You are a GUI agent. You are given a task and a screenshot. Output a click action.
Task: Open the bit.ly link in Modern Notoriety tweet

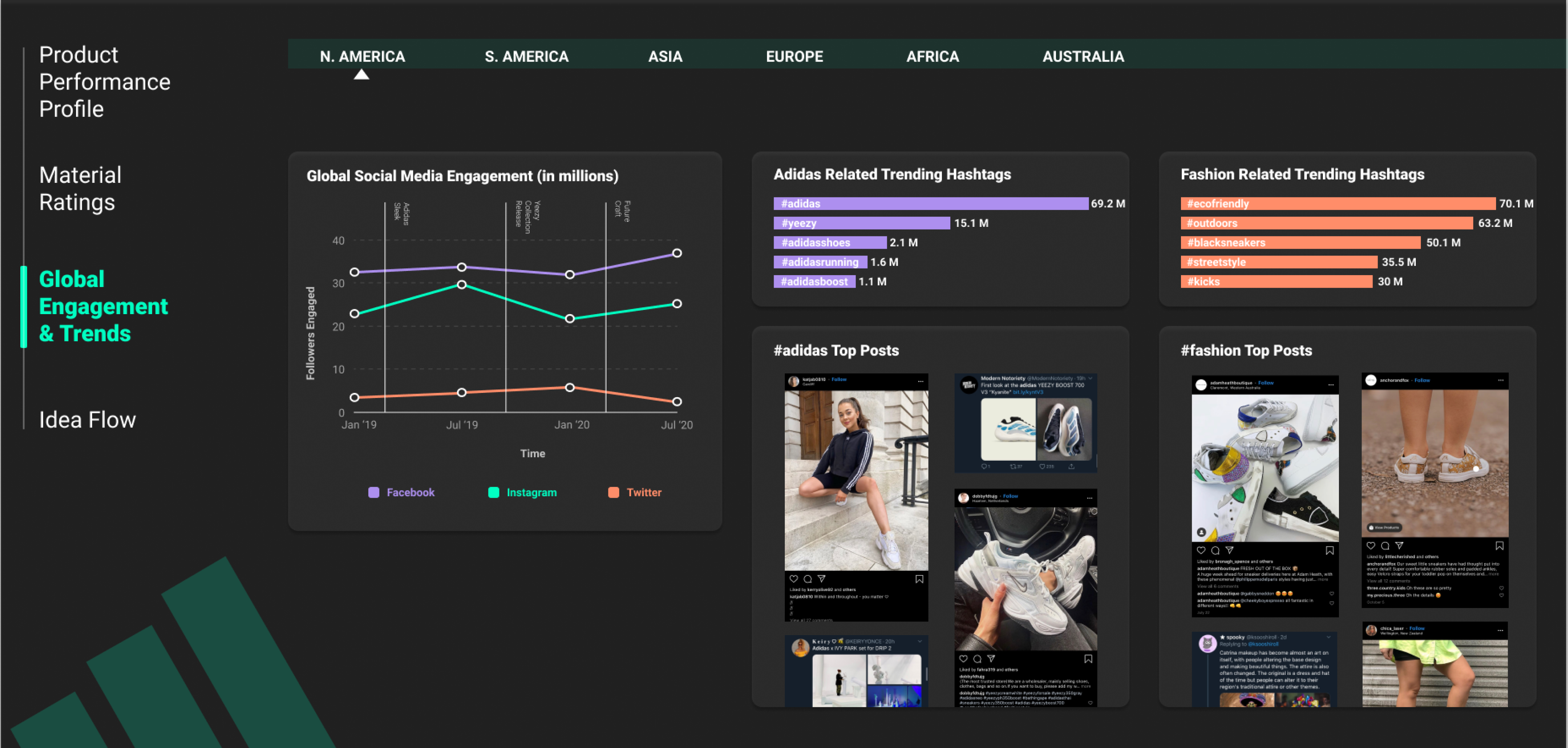coord(1028,392)
